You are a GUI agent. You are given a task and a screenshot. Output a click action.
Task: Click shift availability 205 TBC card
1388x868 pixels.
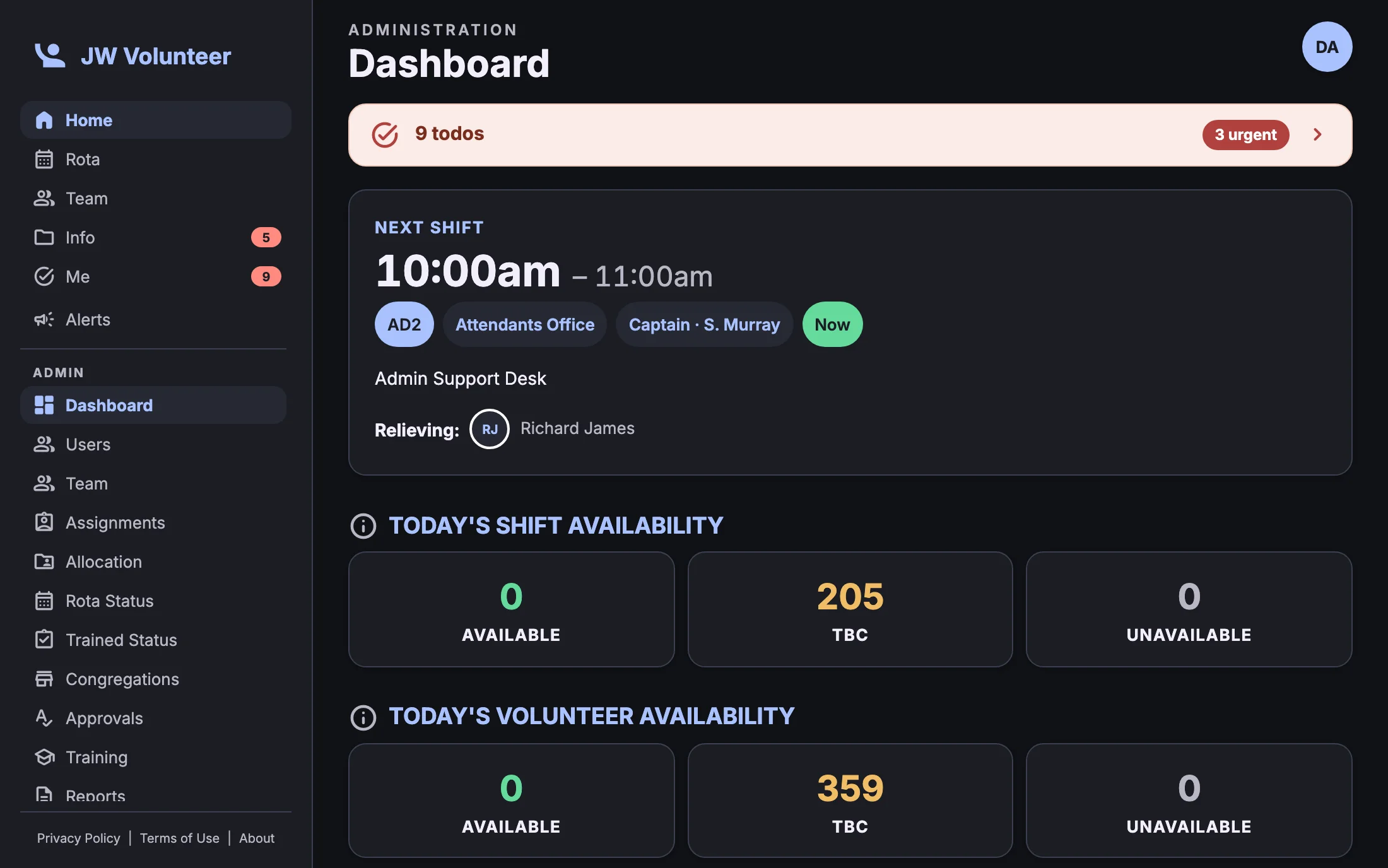click(x=850, y=609)
